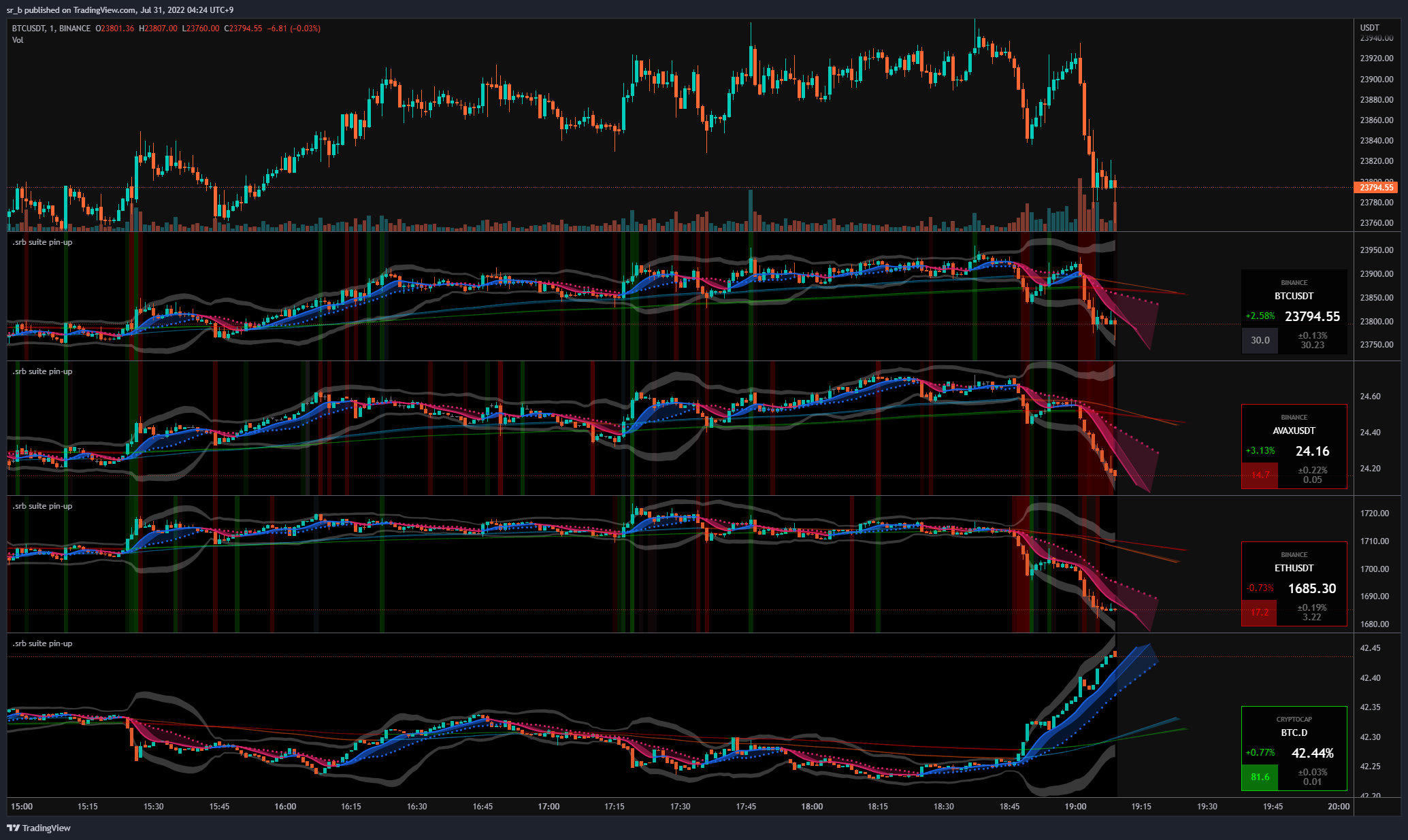Viewport: 1408px width, 840px height.
Task: Click the 1720.00 price axis label
Action: 1375,514
